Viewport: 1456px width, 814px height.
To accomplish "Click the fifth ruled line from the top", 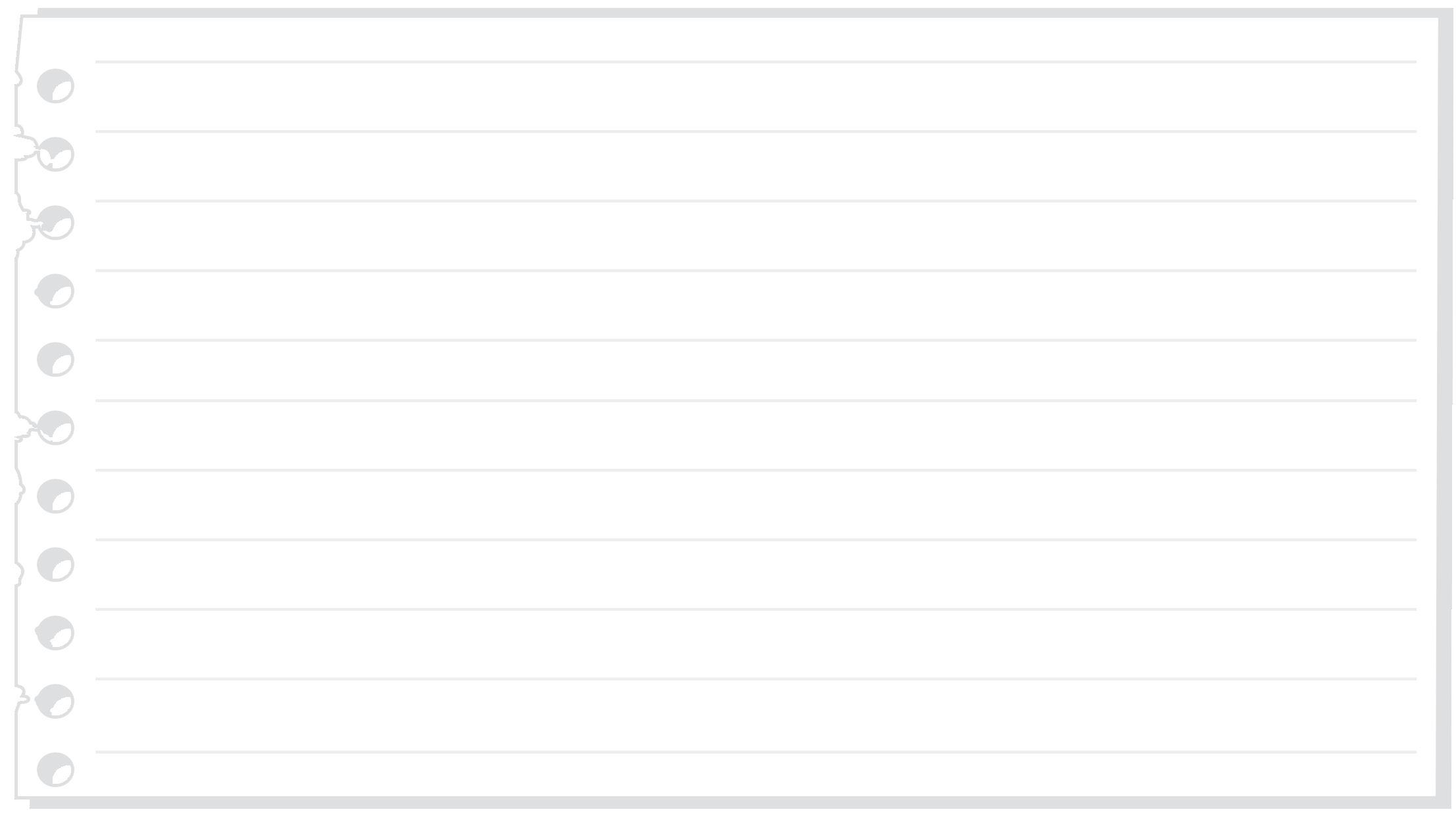I will coord(756,340).
